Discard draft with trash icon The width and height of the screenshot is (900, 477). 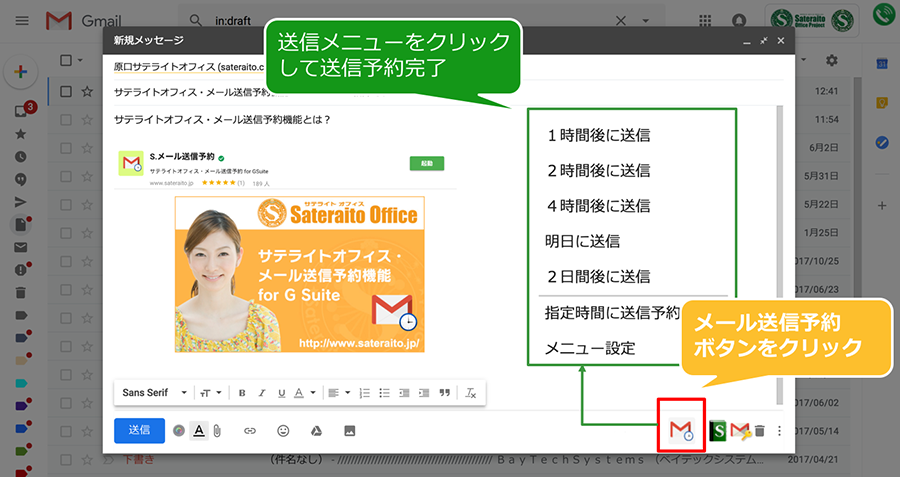(x=760, y=431)
